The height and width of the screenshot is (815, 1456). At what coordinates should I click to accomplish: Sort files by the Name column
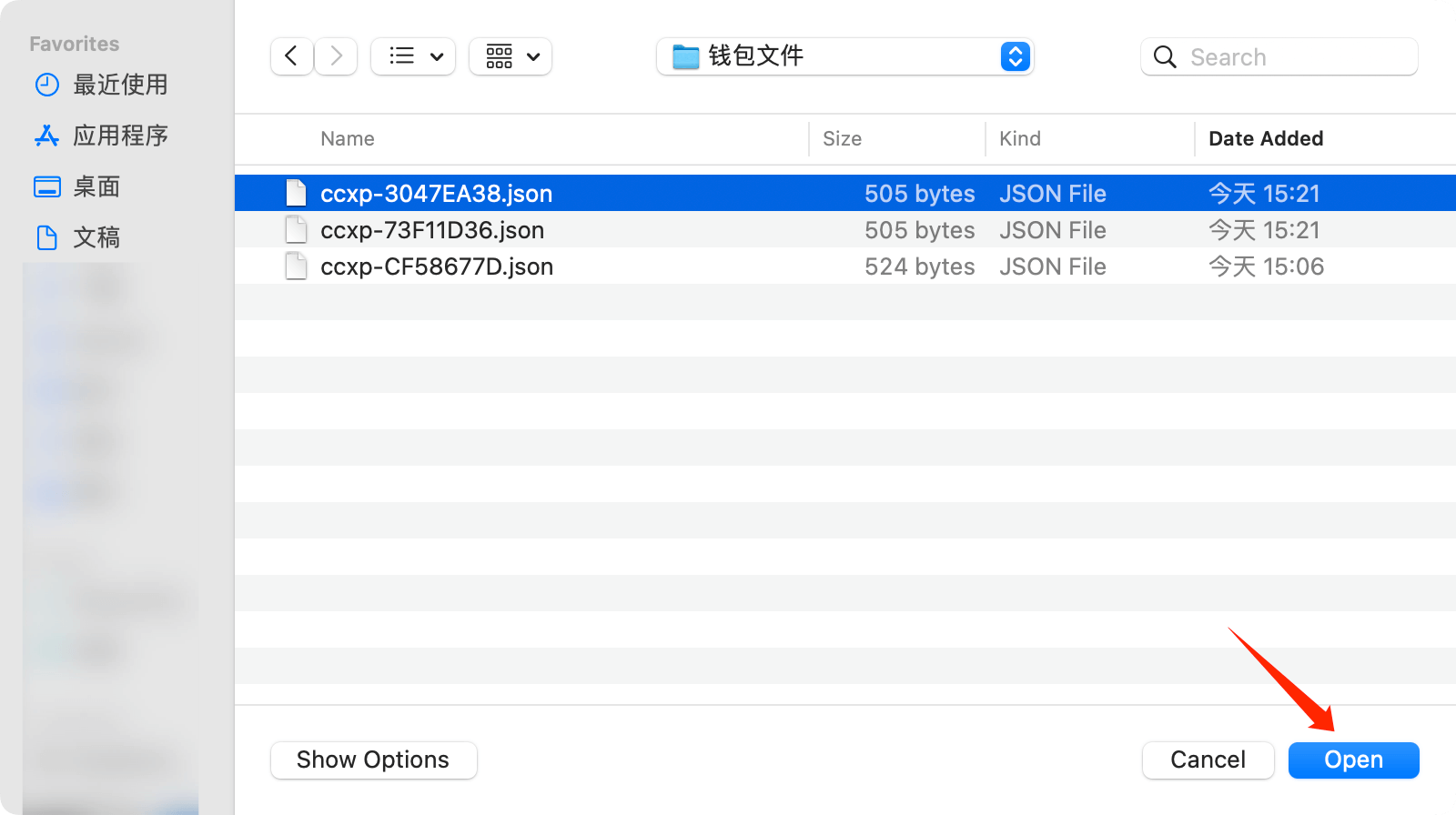tap(348, 138)
